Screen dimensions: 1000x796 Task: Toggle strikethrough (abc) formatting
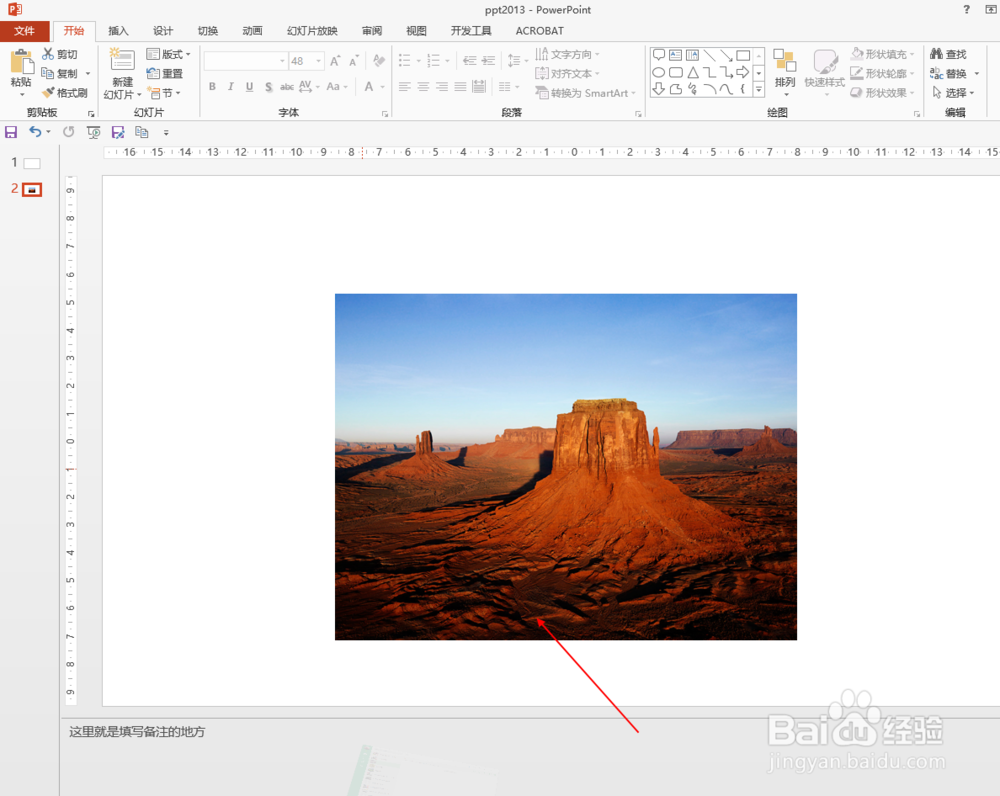click(x=287, y=87)
